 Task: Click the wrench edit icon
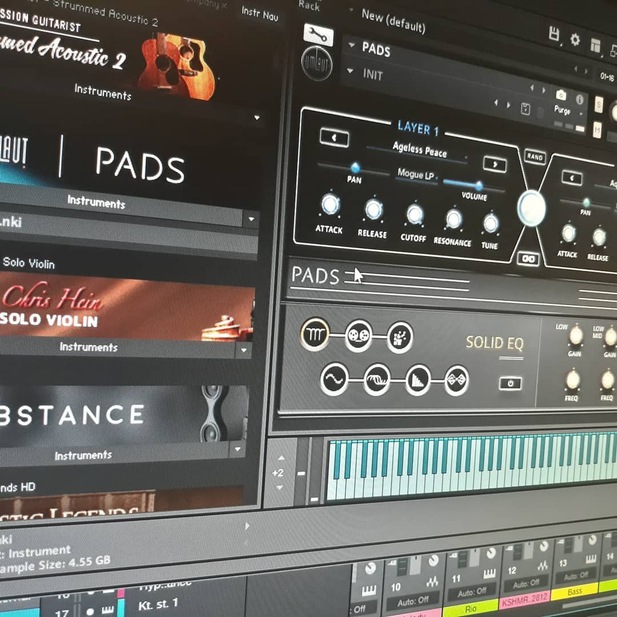pyautogui.click(x=317, y=34)
